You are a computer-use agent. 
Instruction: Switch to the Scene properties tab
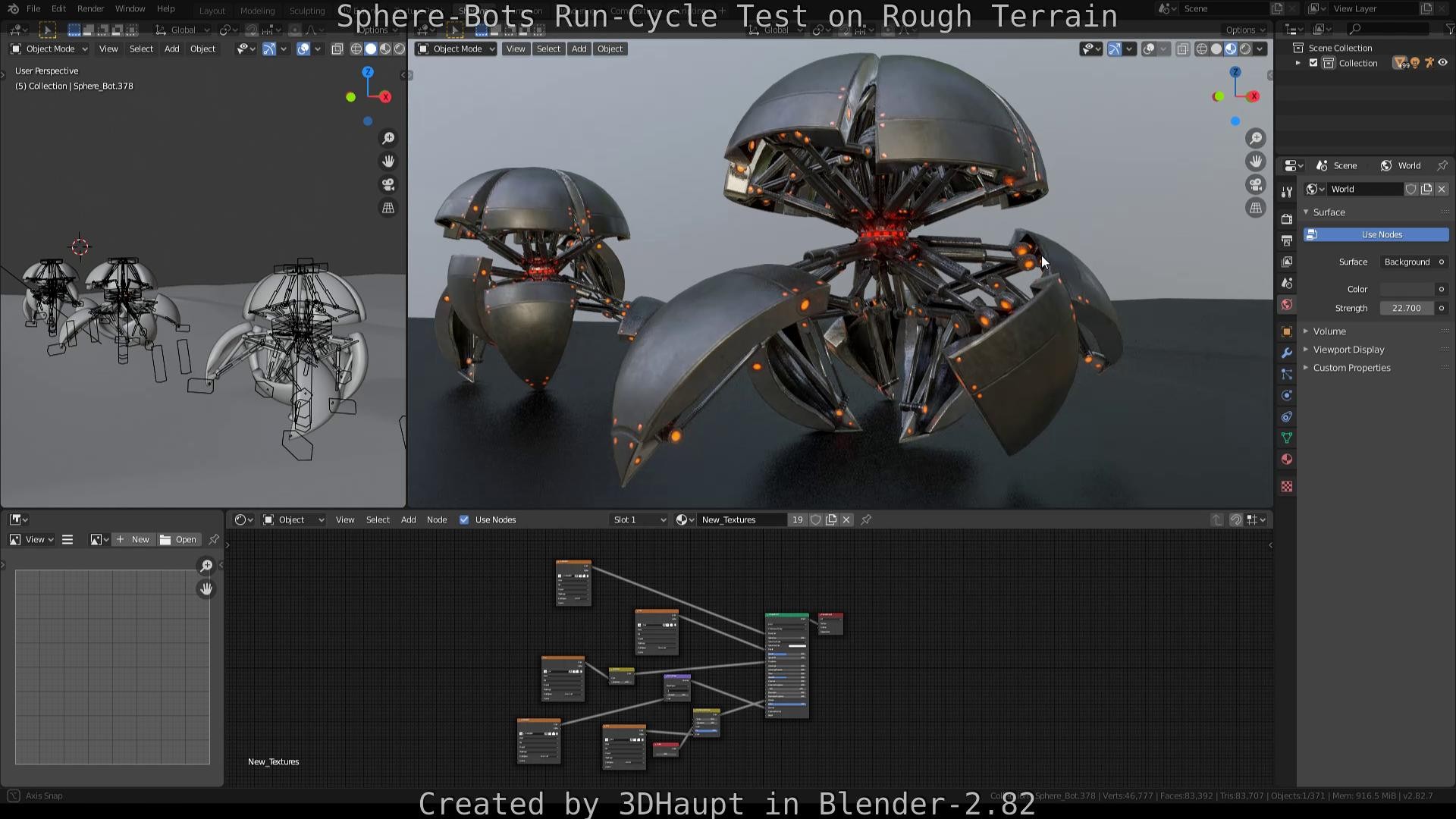tap(1286, 283)
